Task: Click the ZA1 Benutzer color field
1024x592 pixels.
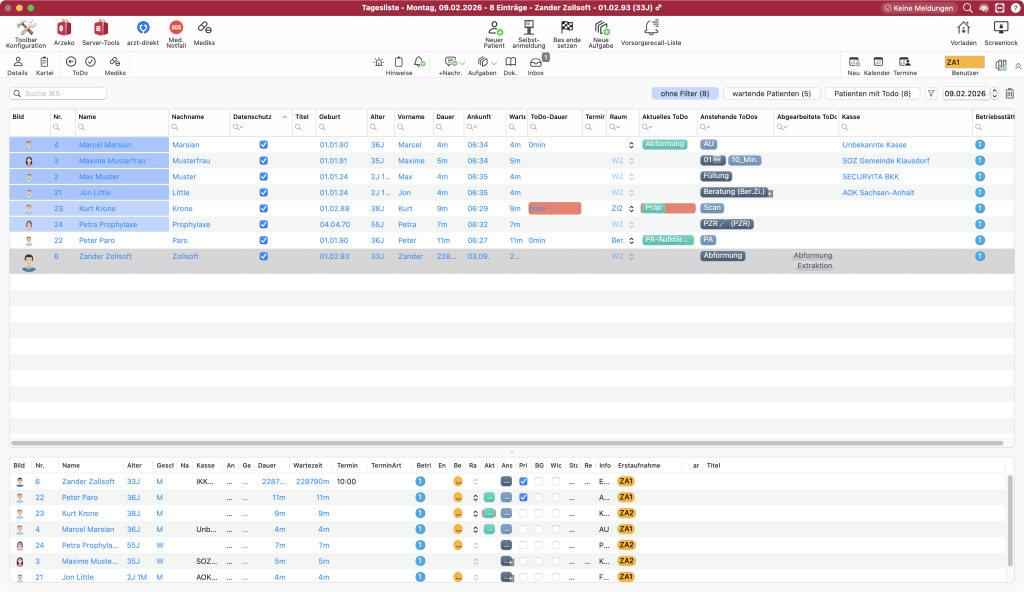Action: pos(964,62)
